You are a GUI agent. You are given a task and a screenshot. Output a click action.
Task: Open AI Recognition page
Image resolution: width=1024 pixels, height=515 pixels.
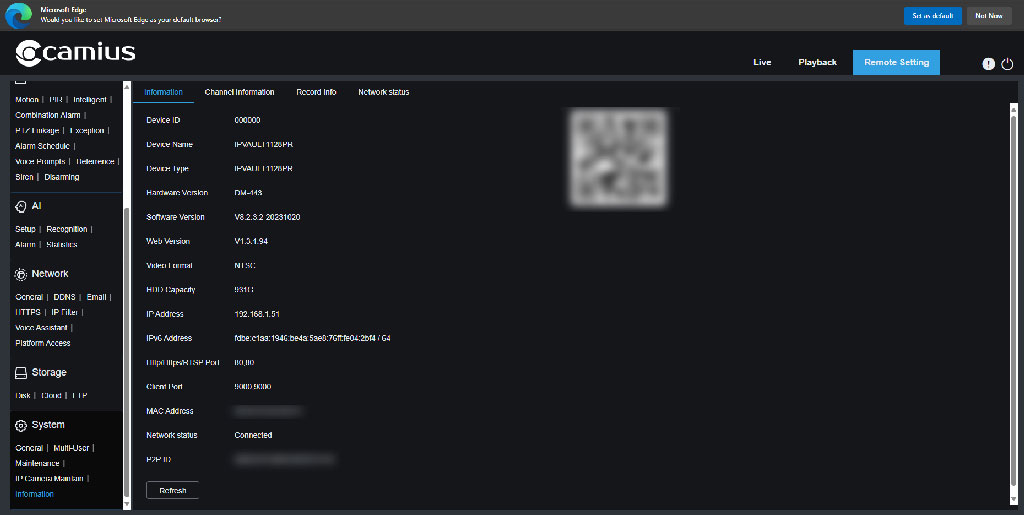pyautogui.click(x=67, y=230)
